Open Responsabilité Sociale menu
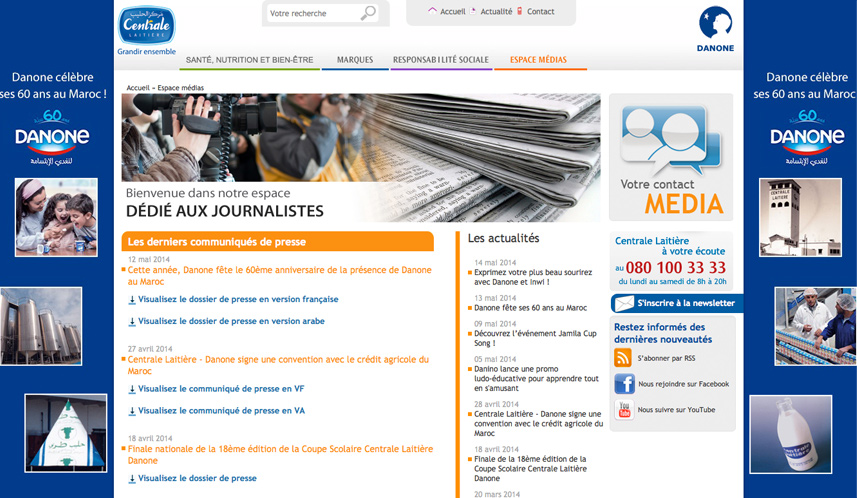Viewport: 857px width, 498px height. [x=441, y=60]
